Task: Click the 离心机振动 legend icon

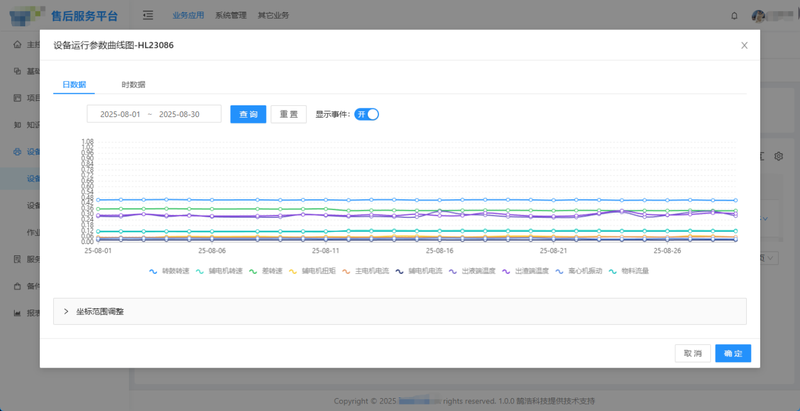Action: [x=559, y=271]
